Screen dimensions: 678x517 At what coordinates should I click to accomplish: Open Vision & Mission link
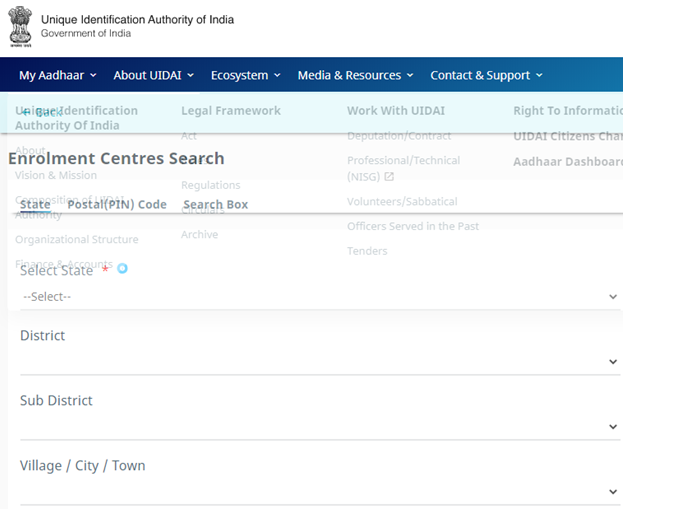point(56,175)
